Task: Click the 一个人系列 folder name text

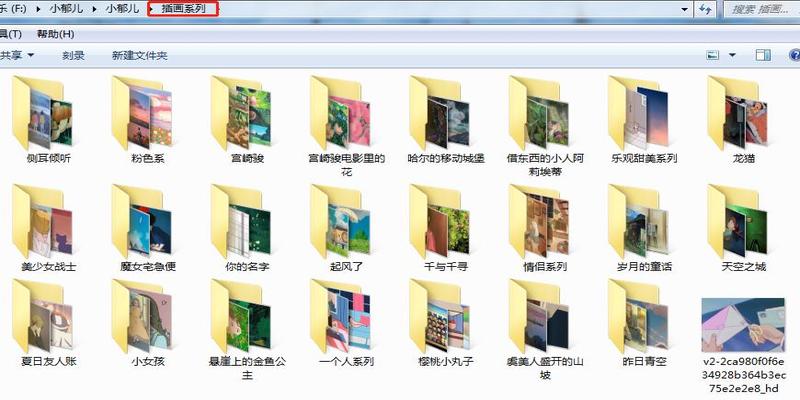Action: 346,362
